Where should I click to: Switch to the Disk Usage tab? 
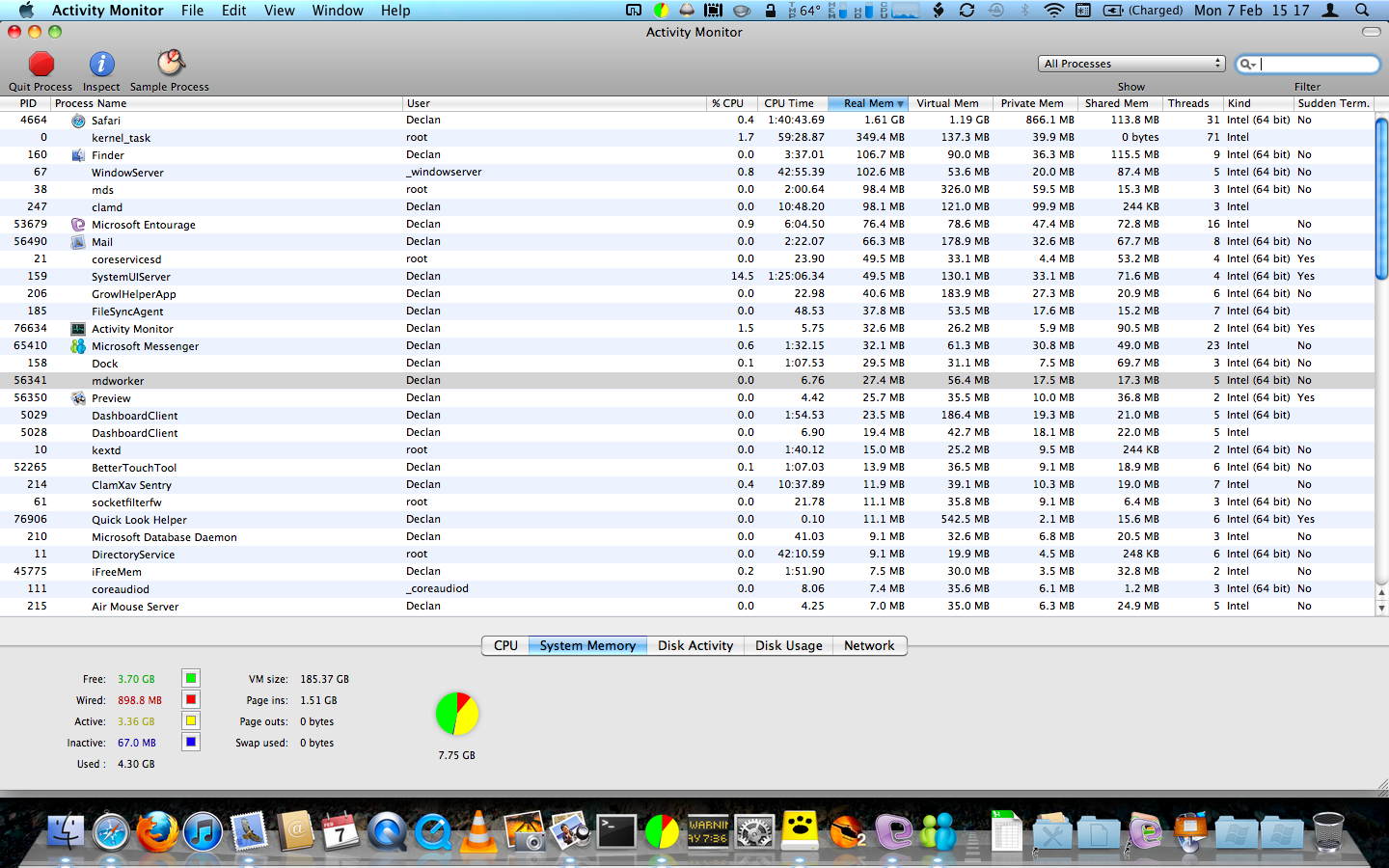tap(788, 646)
